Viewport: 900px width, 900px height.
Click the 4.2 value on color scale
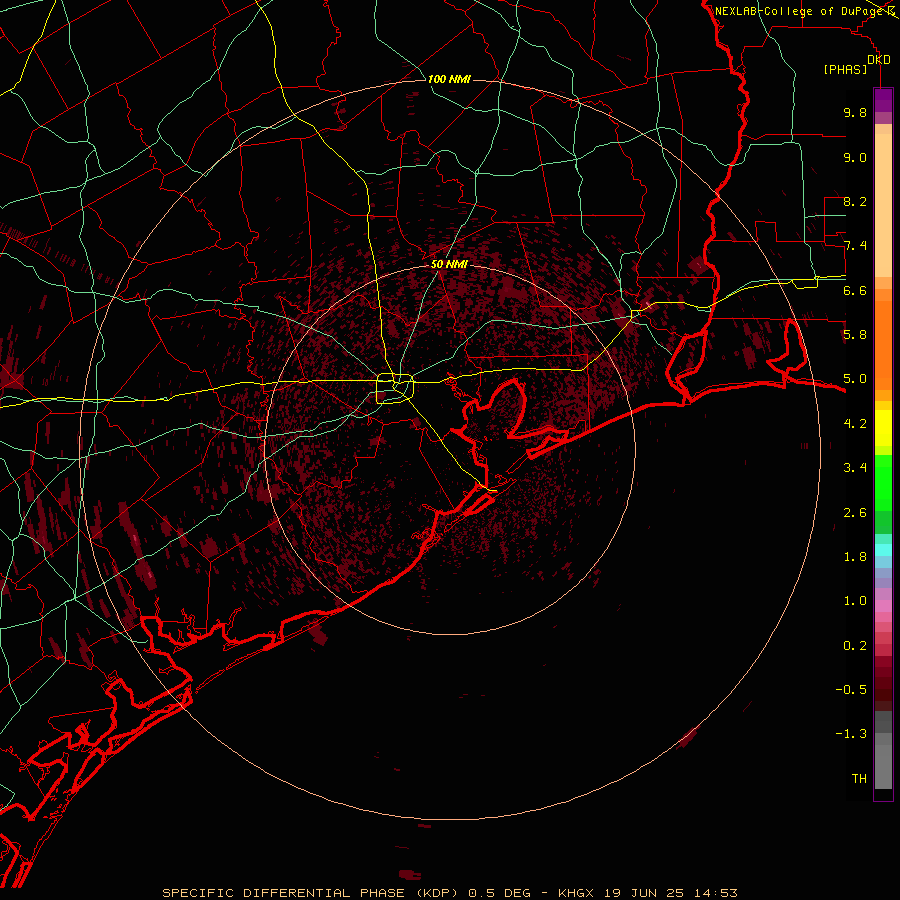855,424
